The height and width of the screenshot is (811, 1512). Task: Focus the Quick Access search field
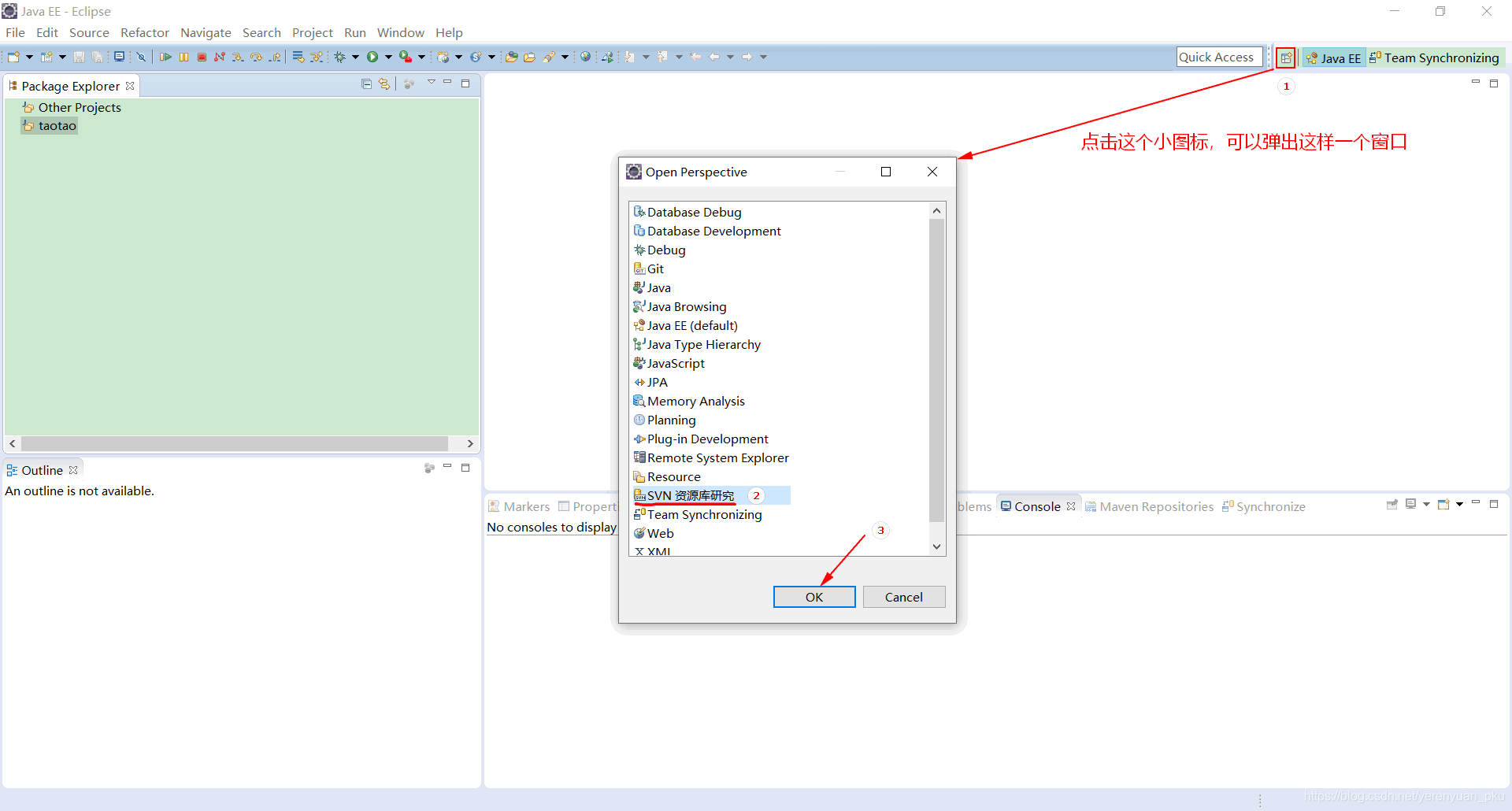tap(1219, 57)
